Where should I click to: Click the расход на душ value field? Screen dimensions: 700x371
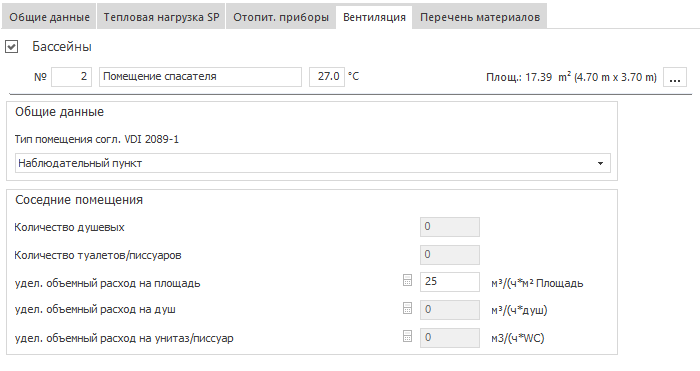450,309
